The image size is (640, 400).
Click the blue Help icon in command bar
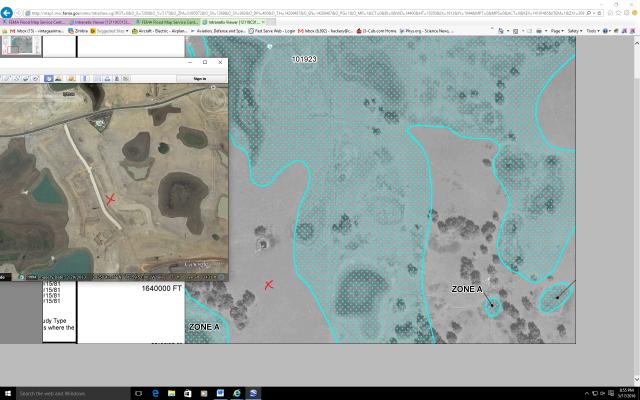coord(606,31)
